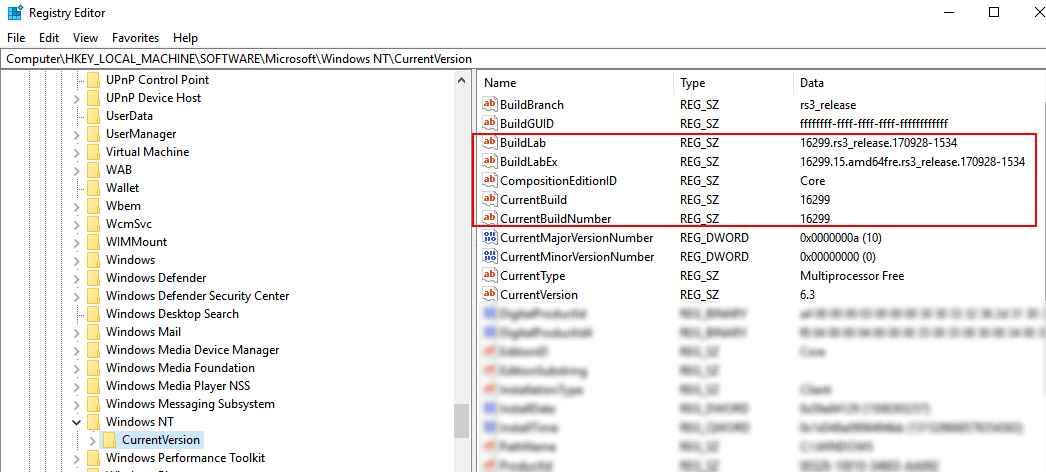Expand the WcmSvc key
The image size is (1046, 472).
(76, 224)
